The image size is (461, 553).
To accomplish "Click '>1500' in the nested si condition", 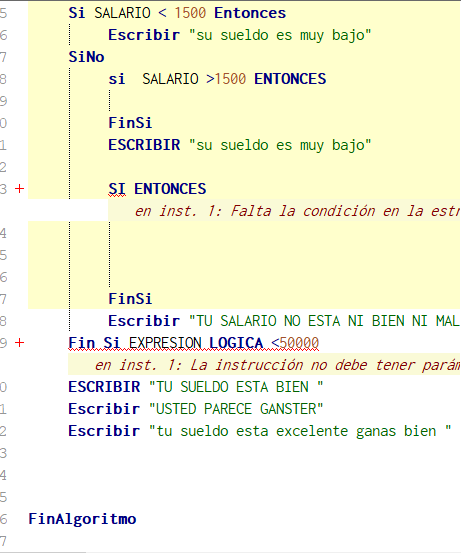I will pos(226,79).
